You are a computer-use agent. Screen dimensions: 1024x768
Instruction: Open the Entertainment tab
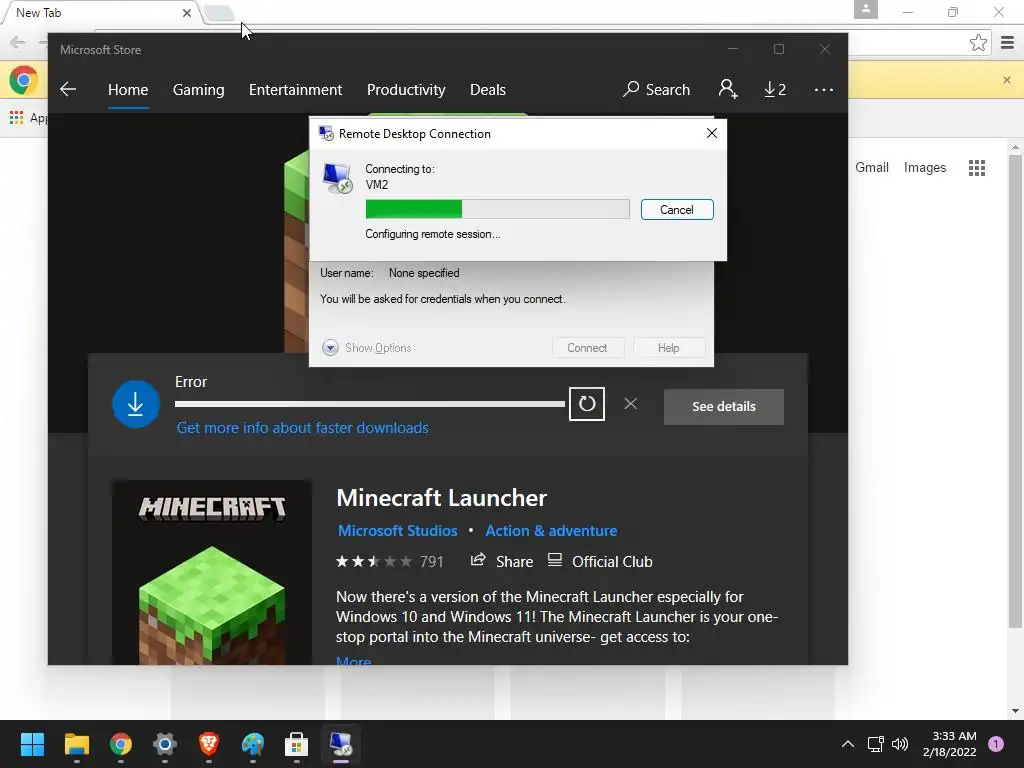coord(295,89)
